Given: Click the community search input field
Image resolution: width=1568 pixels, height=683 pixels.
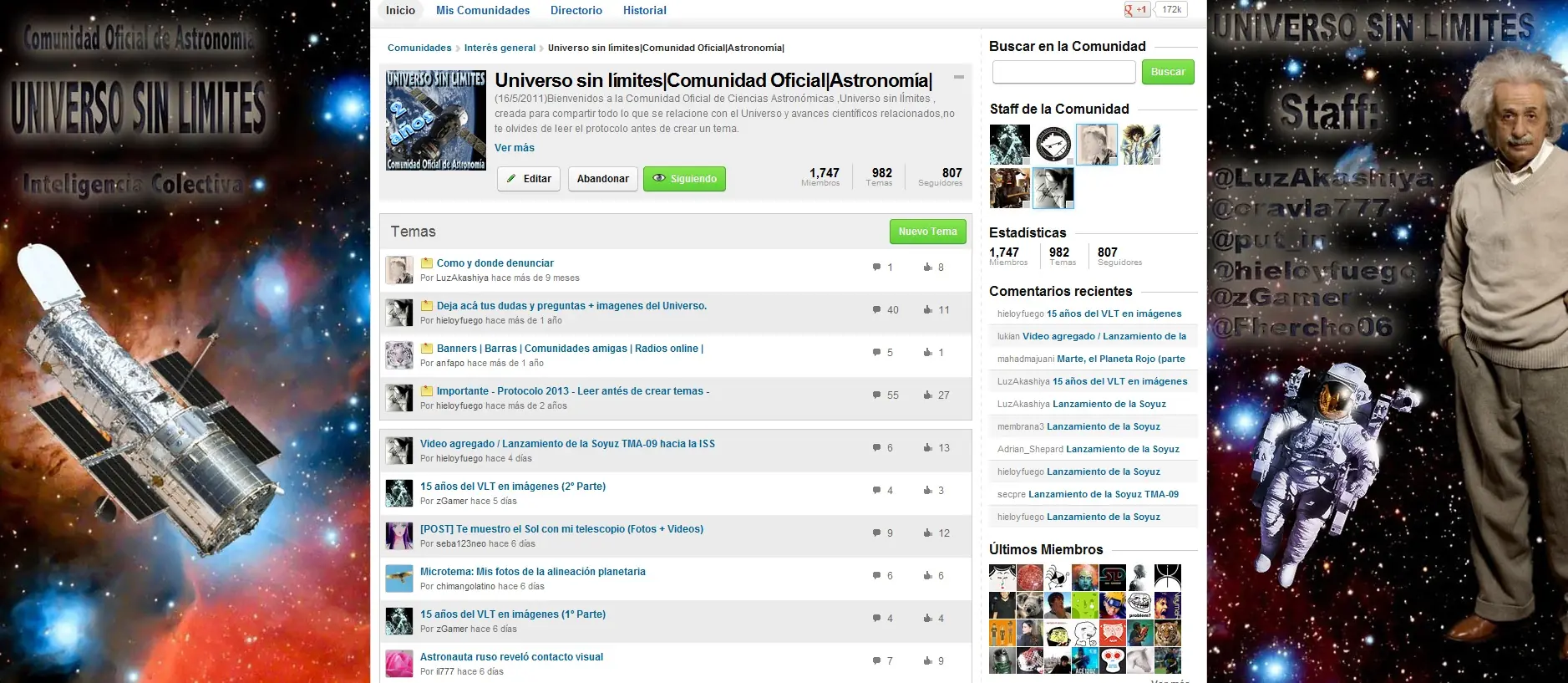Looking at the screenshot, I should 1063,72.
